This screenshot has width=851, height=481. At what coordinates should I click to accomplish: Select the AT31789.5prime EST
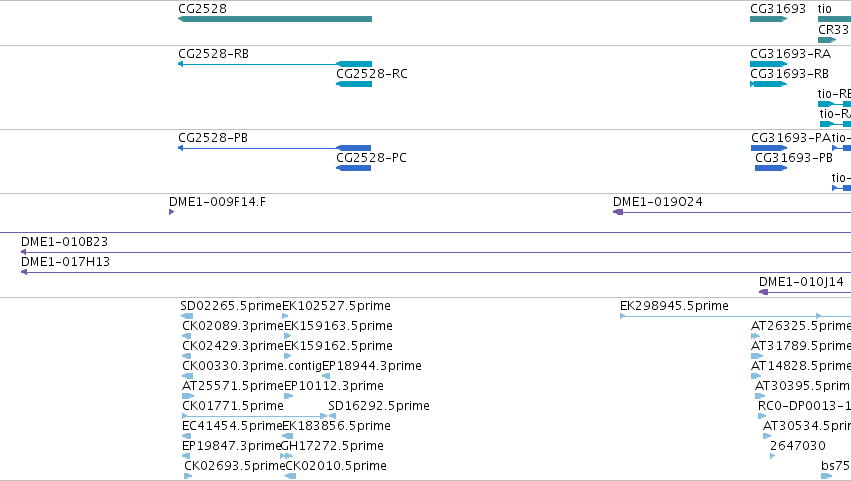(x=757, y=356)
